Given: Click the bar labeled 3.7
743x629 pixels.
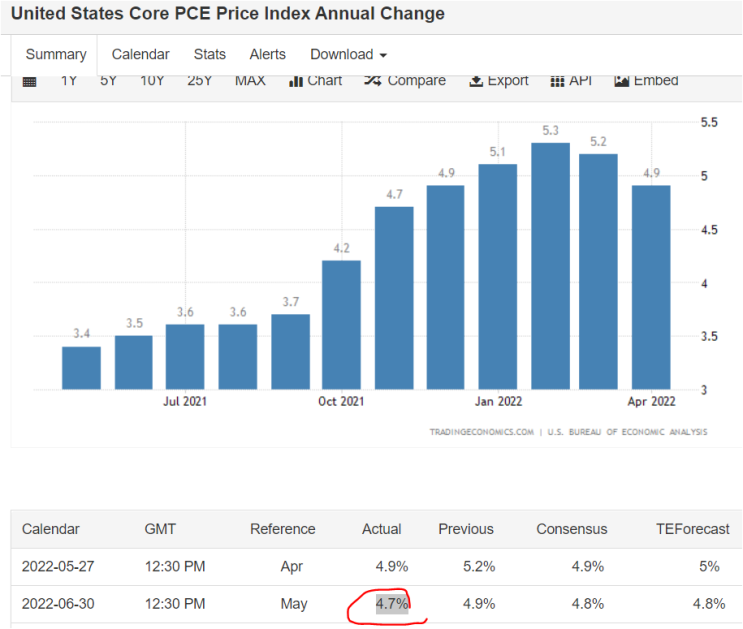Looking at the screenshot, I should pos(290,352).
